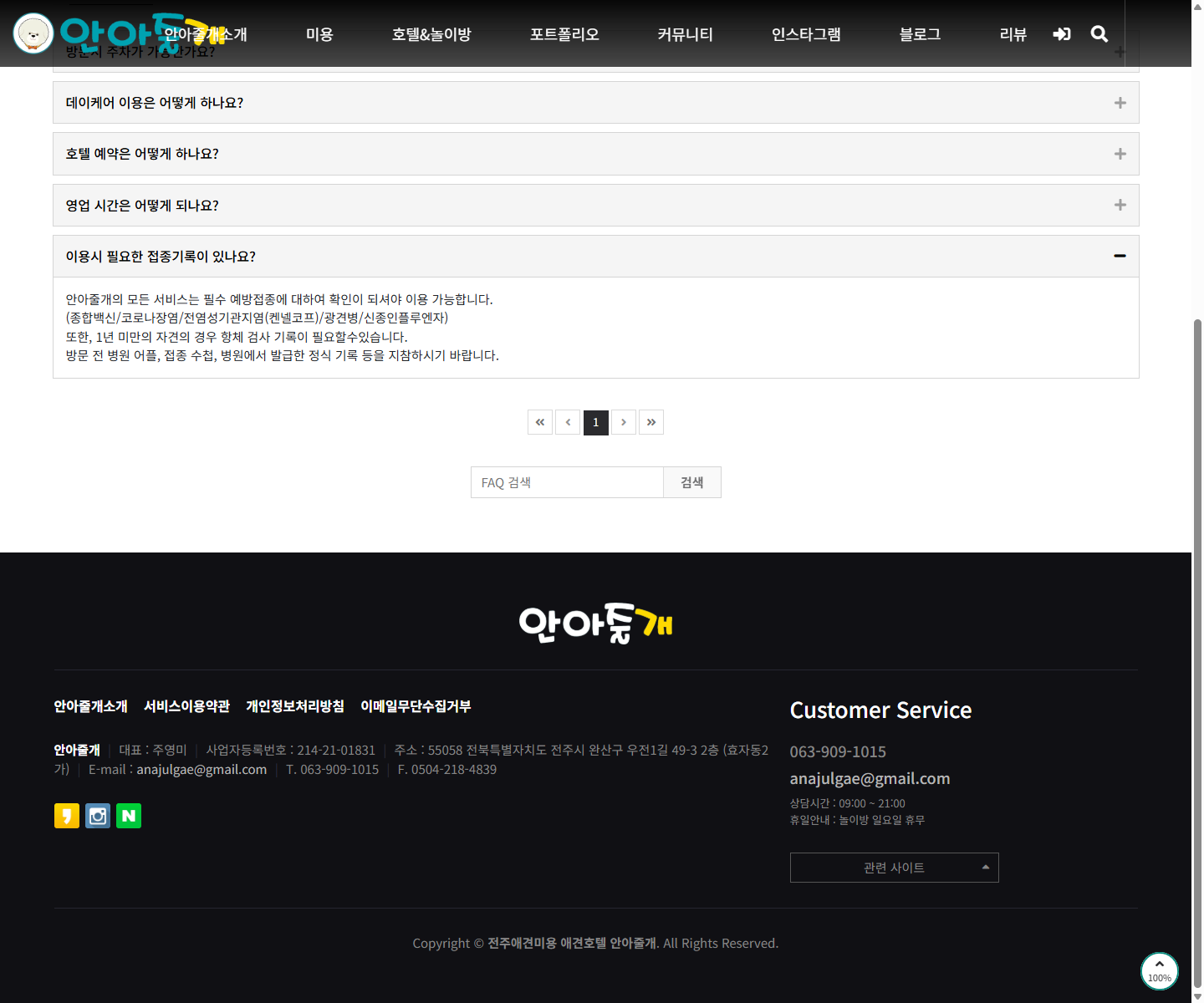Click the anajulgae@gmail.com link in business info
The image size is (1204, 1003).
(x=202, y=769)
